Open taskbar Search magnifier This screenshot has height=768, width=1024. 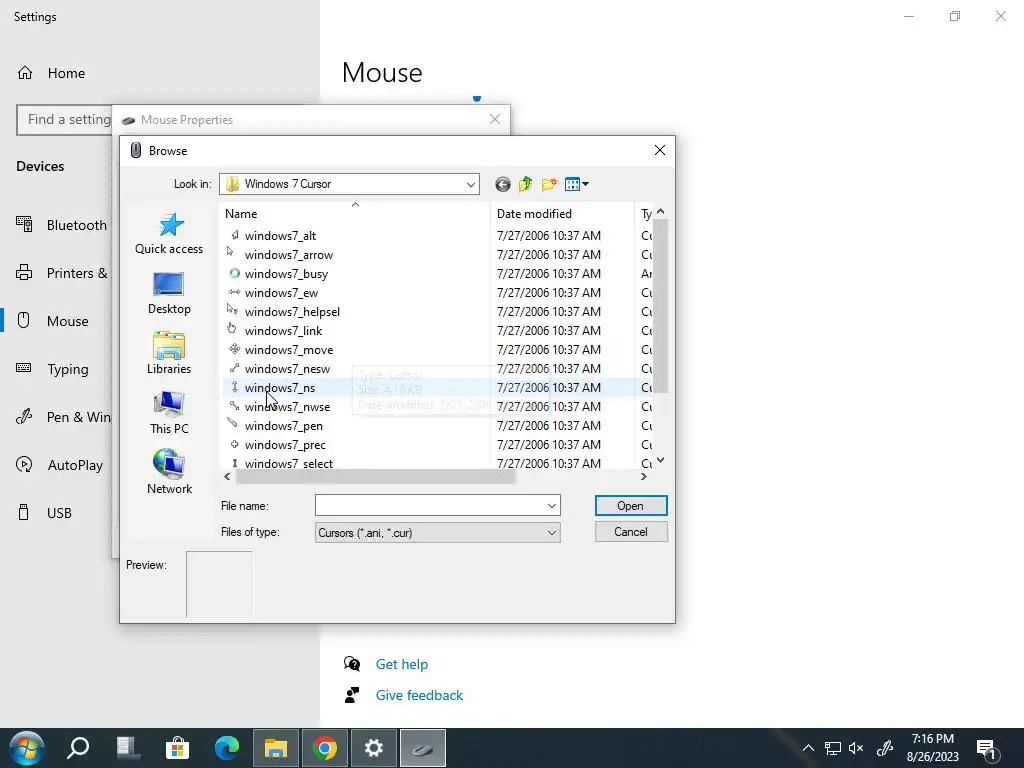pyautogui.click(x=78, y=748)
